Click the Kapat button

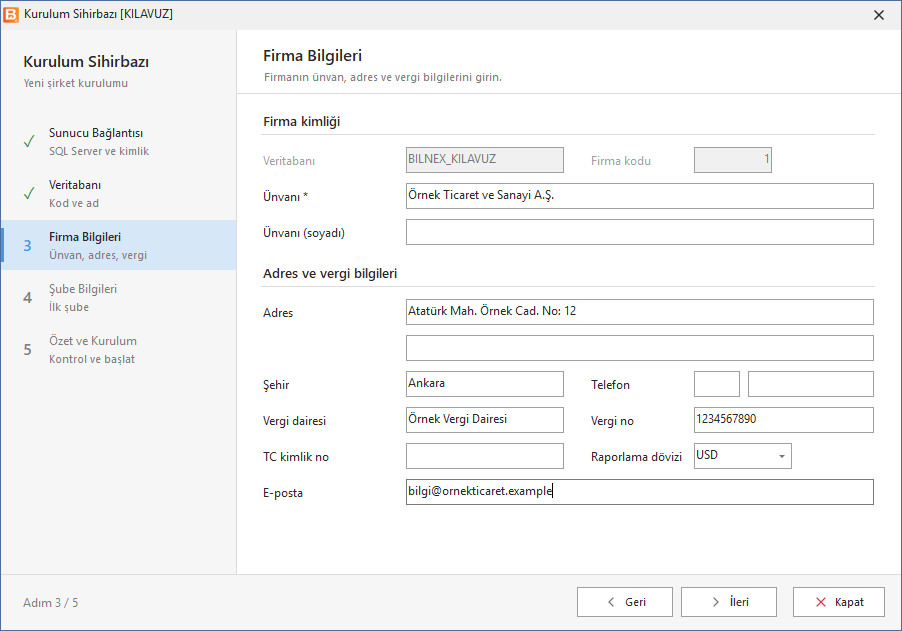pos(839,602)
